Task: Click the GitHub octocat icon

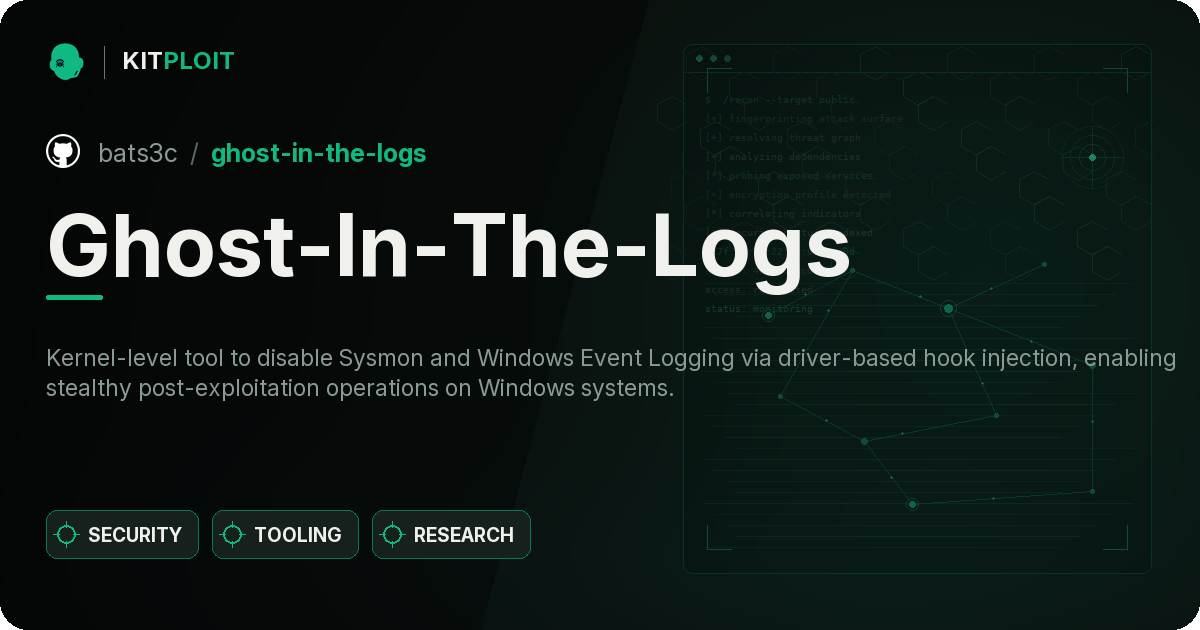Action: [63, 152]
